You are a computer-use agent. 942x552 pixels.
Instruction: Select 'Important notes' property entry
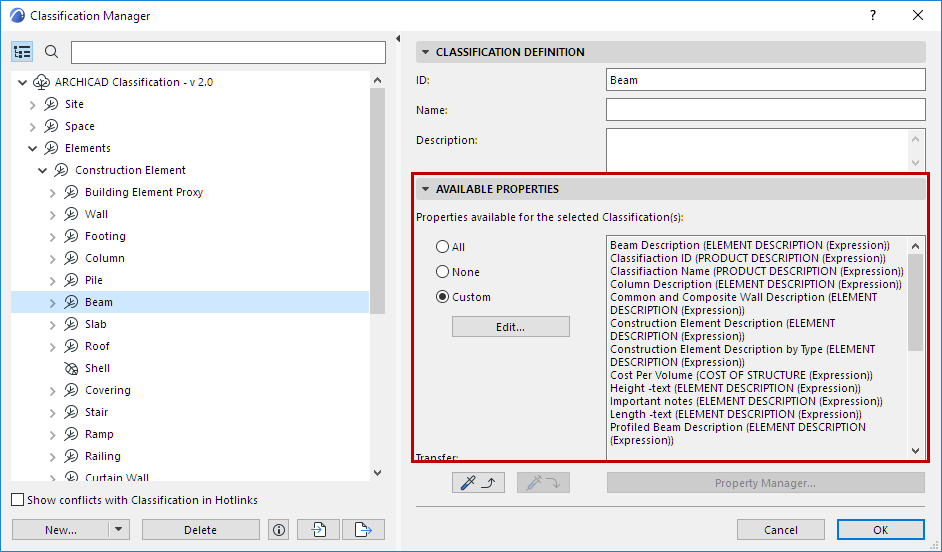(746, 401)
